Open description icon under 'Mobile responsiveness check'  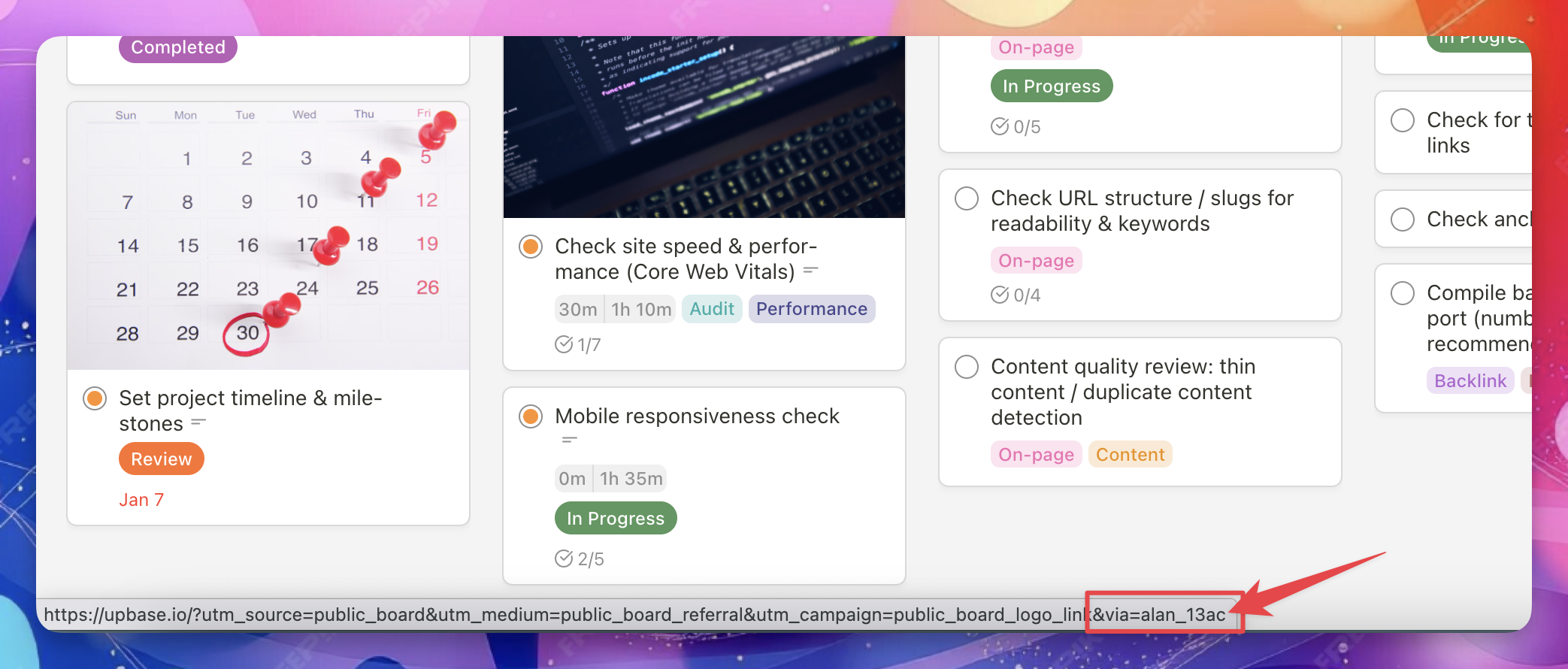point(570,440)
